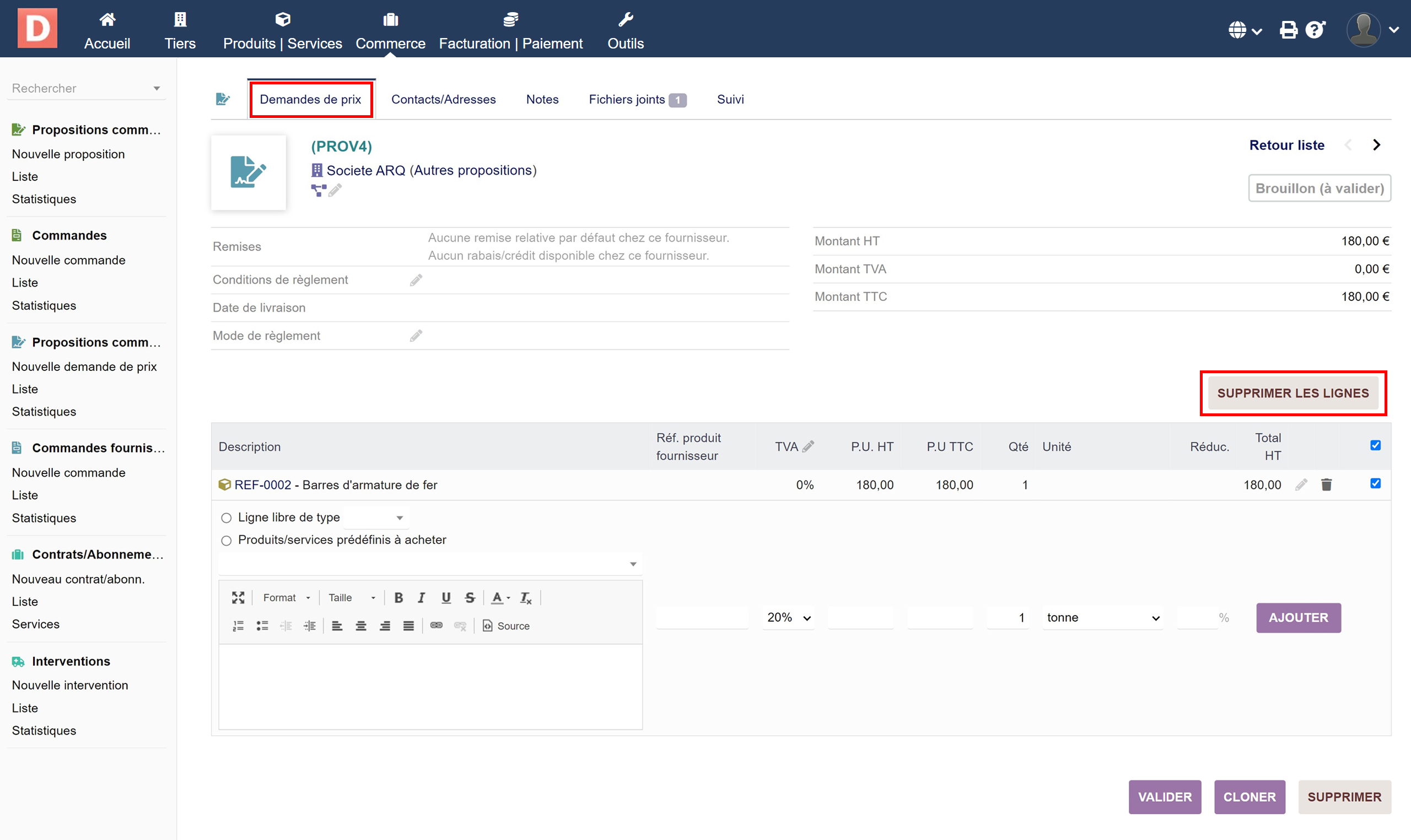Screen dimensions: 1411x840
Task: Select Ligne libre de type radio button
Action: pyautogui.click(x=227, y=518)
